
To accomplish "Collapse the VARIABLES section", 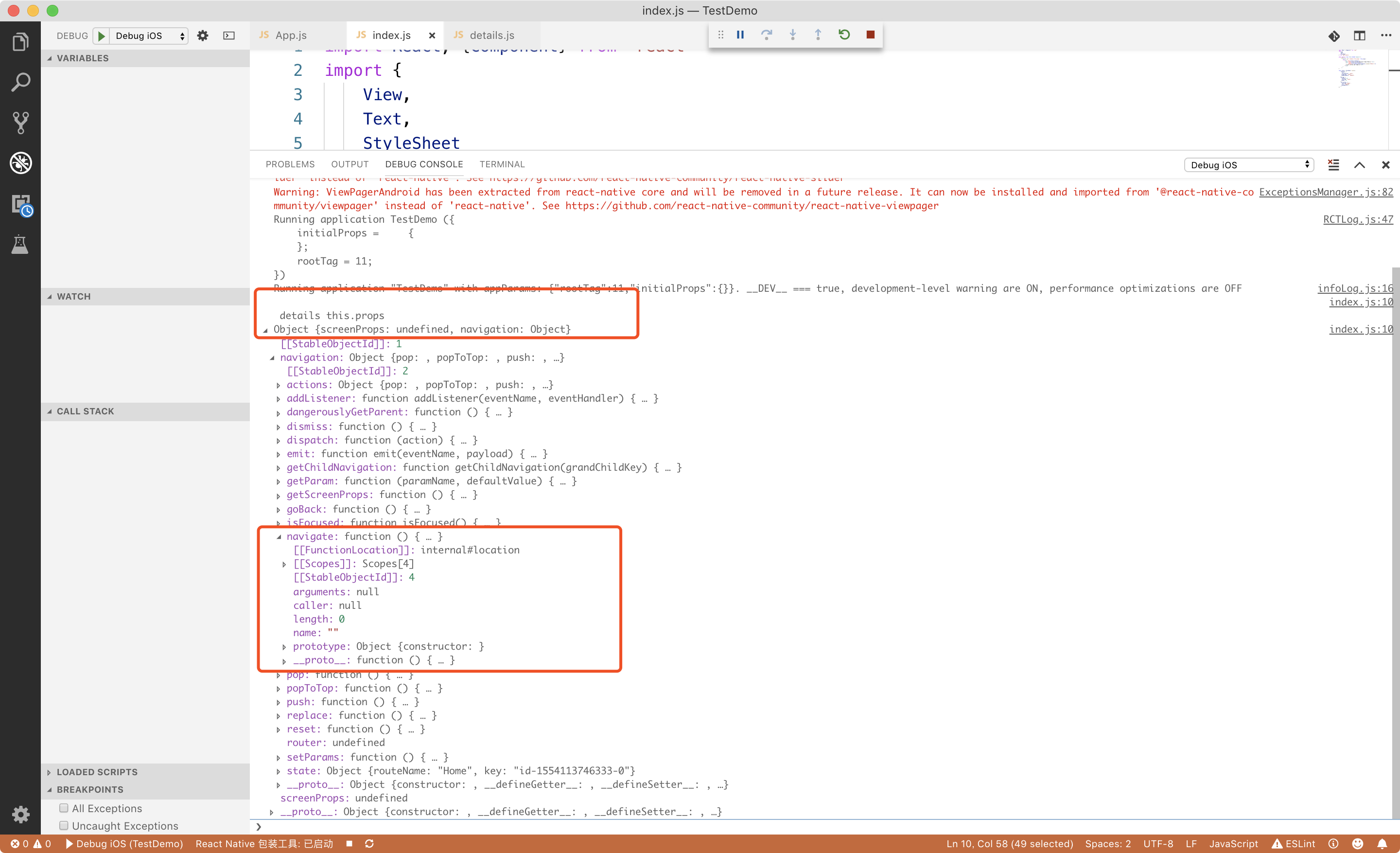I will (x=145, y=58).
